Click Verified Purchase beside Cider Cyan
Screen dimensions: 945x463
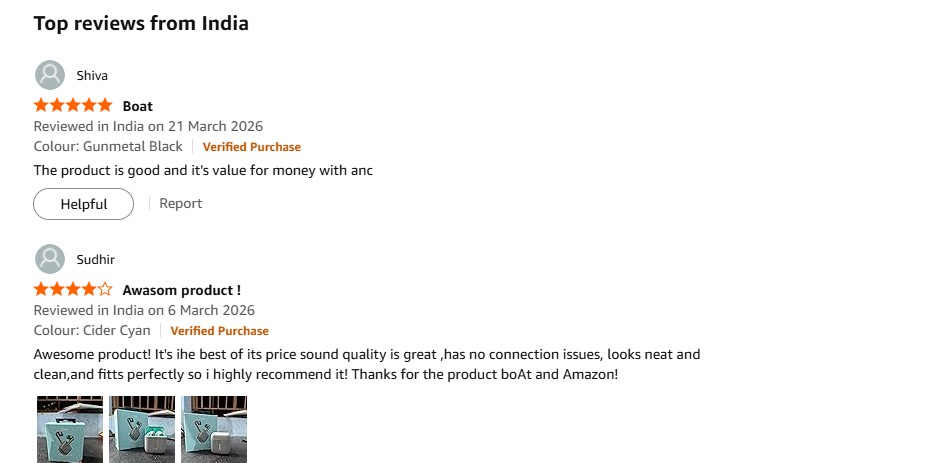click(219, 331)
